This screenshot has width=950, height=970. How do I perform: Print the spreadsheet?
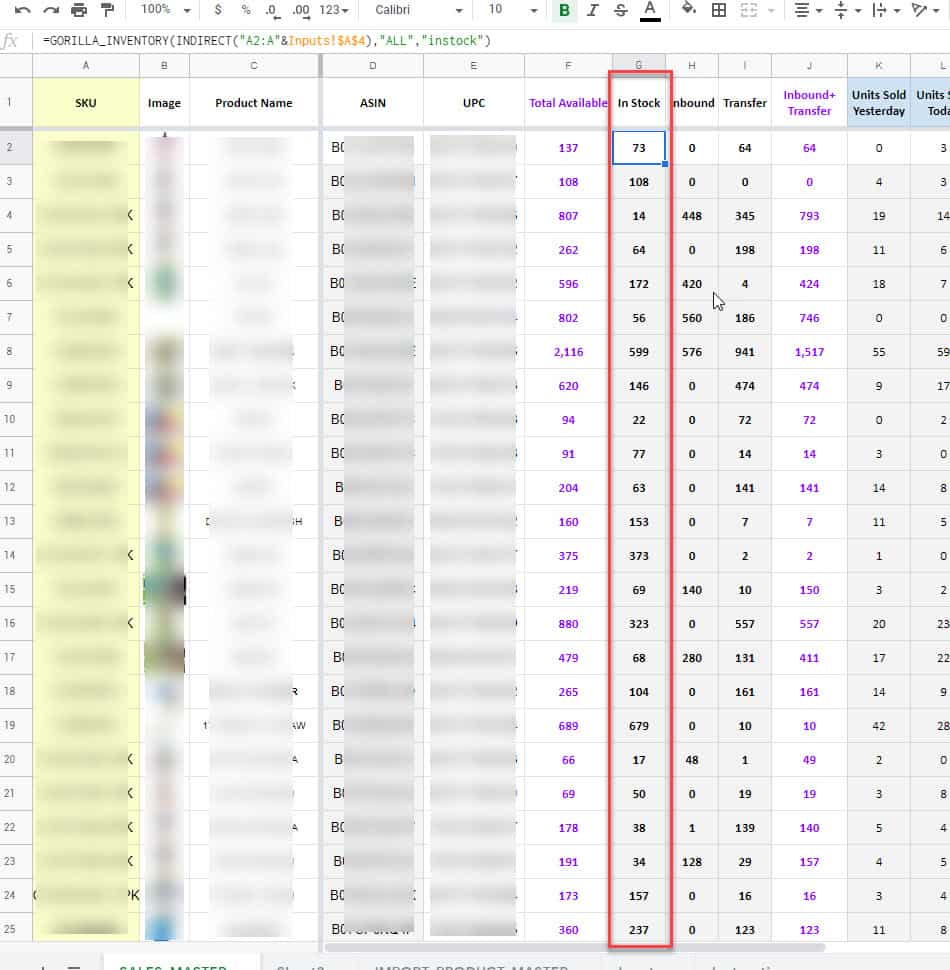coord(79,10)
